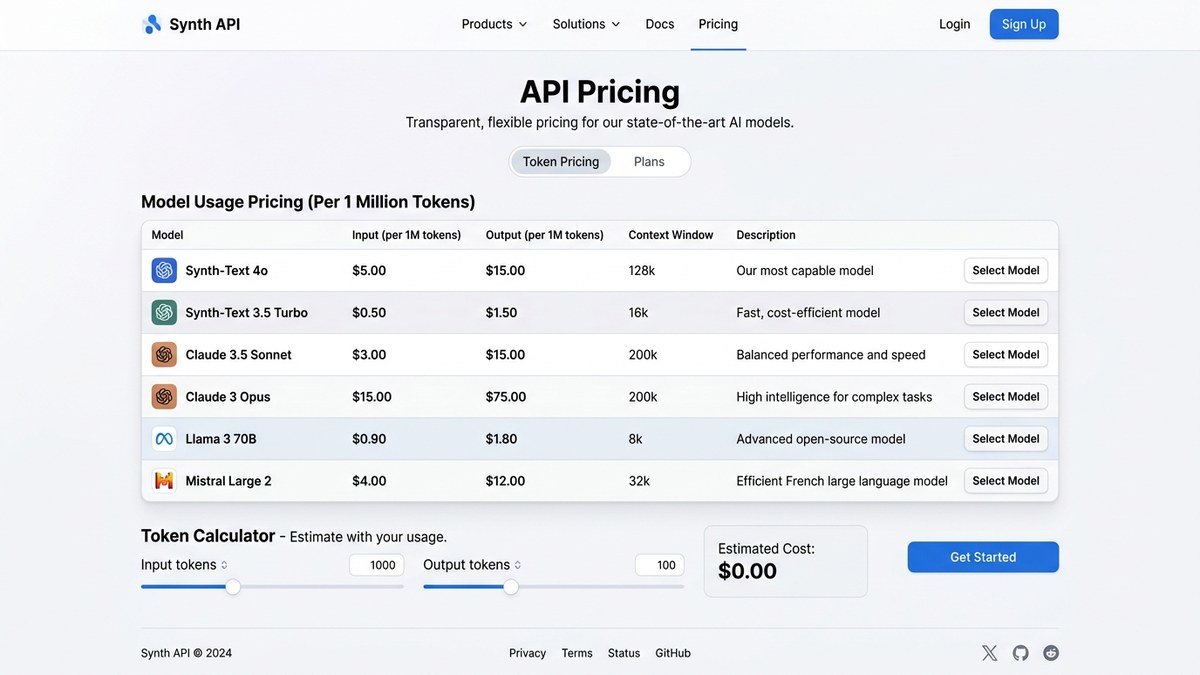Click the 32k context window cell
This screenshot has width=1200, height=675.
coord(639,481)
